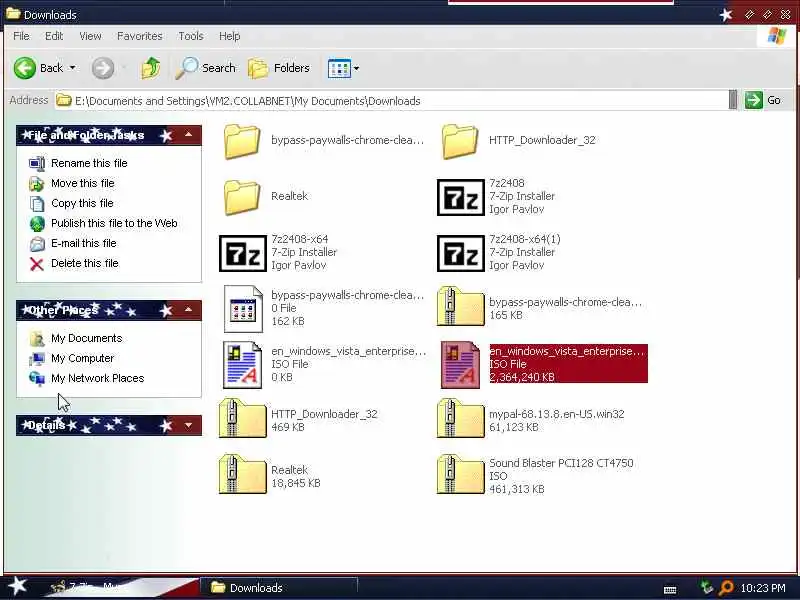The image size is (800, 600).
Task: Click the mypal-68.13.8.en-US.win32 file name
Action: [557, 414]
